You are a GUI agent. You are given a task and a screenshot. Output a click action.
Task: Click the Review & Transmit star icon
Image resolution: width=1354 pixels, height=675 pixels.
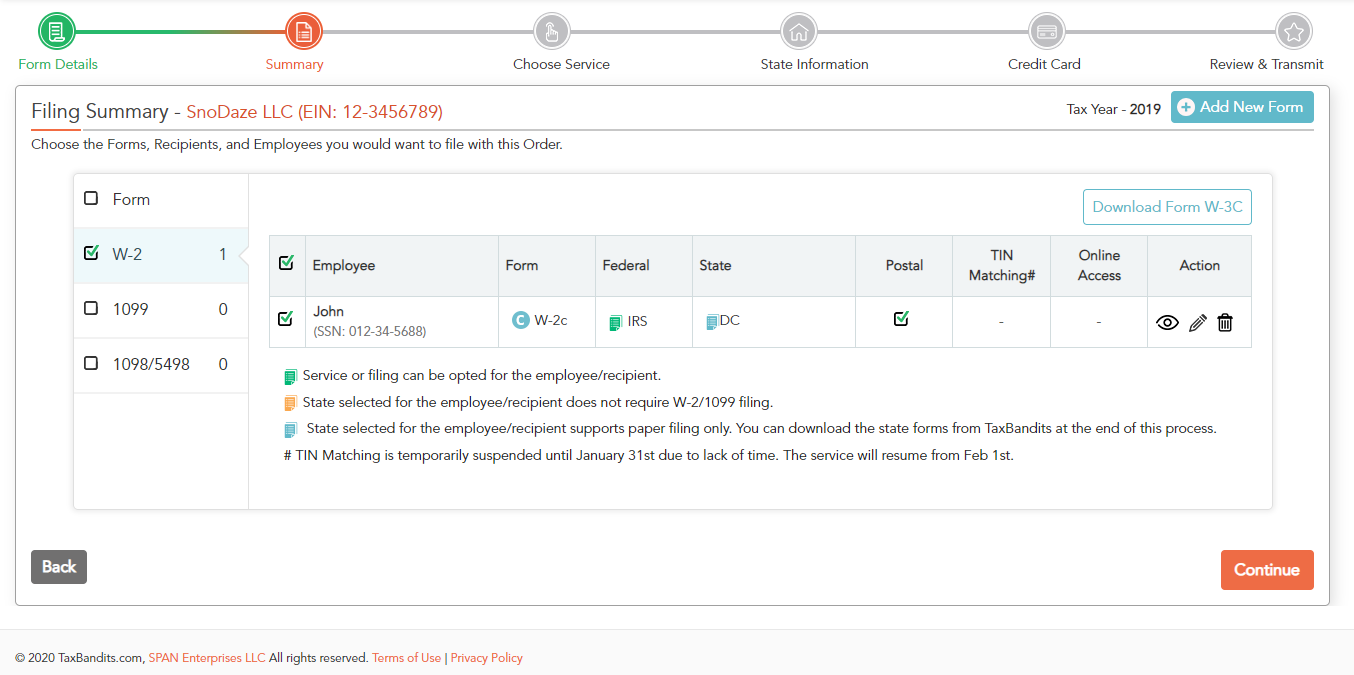[x=1294, y=32]
